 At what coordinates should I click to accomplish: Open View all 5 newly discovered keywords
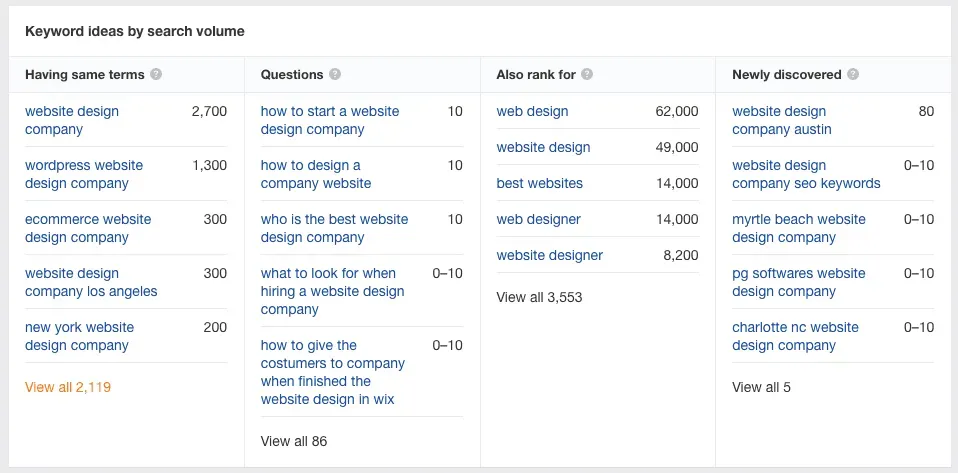761,387
